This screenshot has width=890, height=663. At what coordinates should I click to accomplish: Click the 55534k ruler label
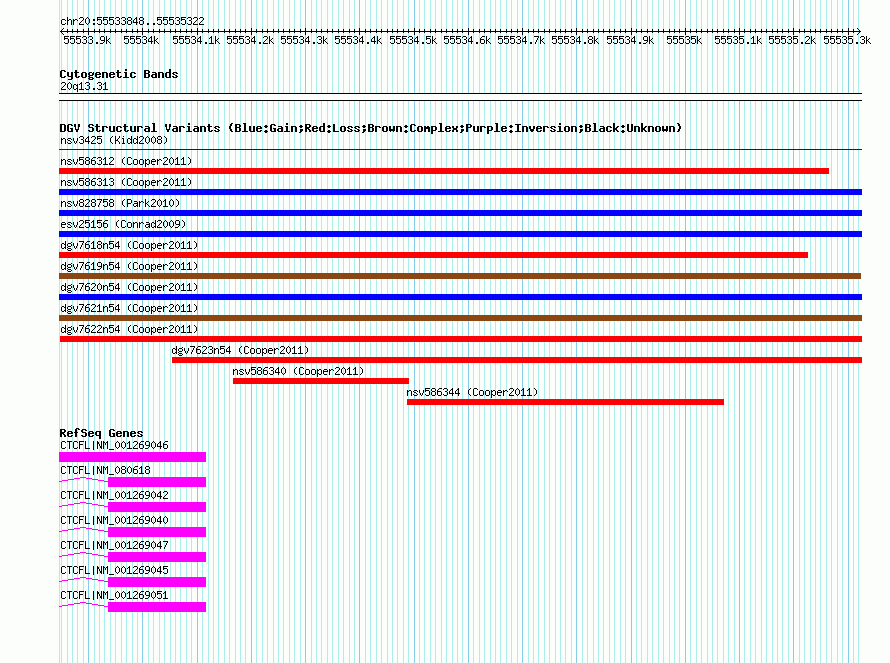tap(141, 40)
